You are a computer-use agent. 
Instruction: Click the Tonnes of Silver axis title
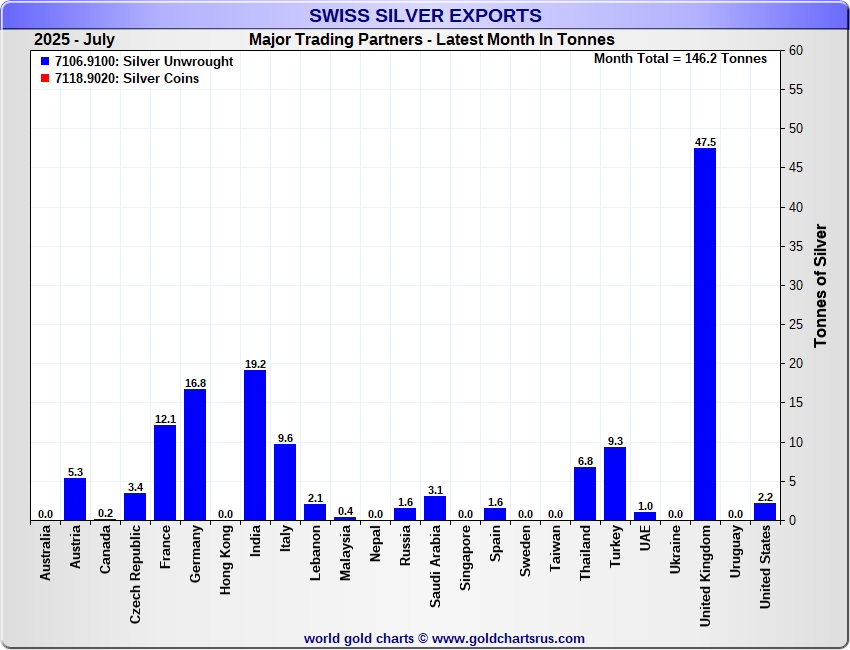[820, 285]
